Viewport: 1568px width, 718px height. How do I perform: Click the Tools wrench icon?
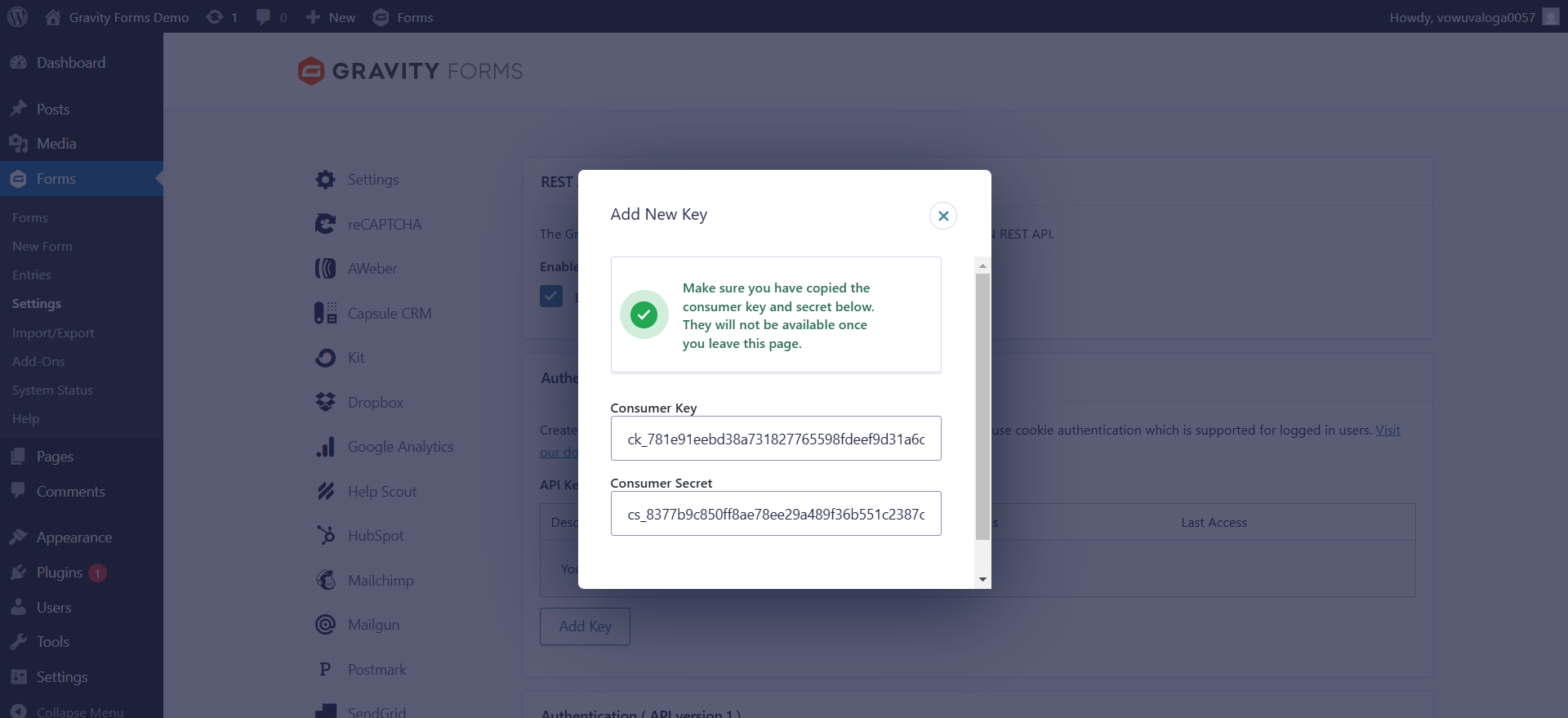coord(19,642)
